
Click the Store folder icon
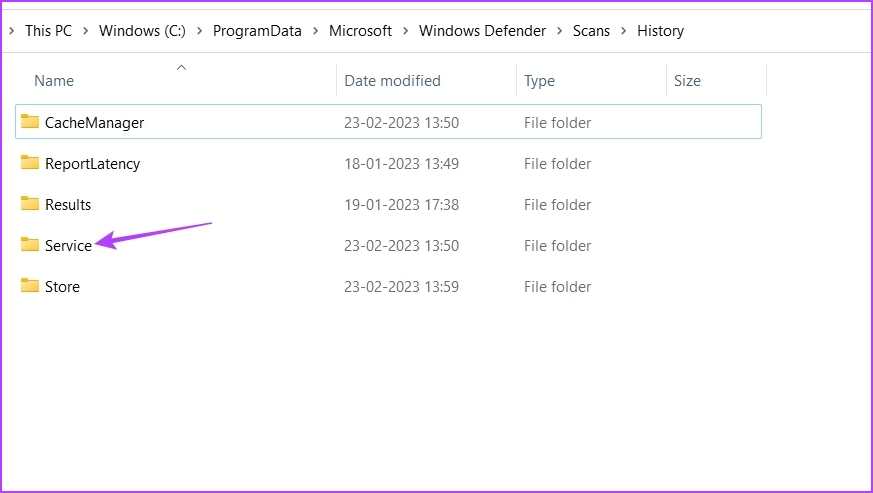tap(30, 285)
